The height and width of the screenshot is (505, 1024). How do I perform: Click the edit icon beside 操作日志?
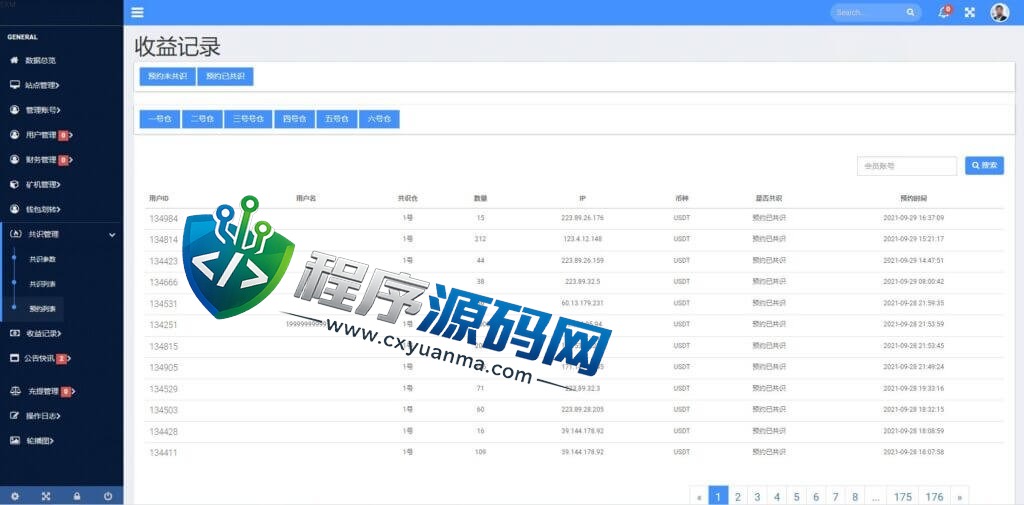tap(14, 415)
